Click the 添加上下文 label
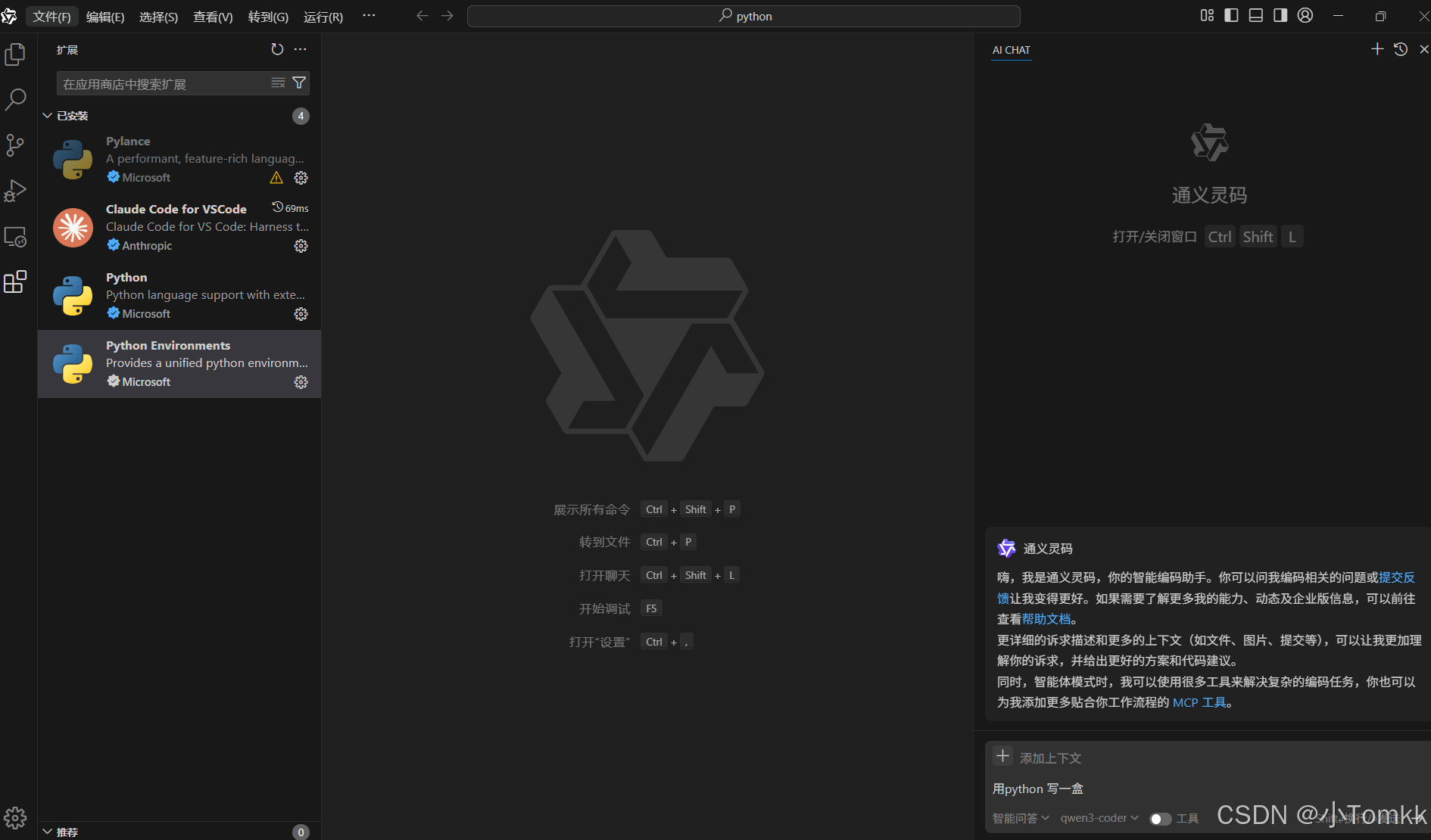This screenshot has width=1431, height=840. click(x=1050, y=758)
